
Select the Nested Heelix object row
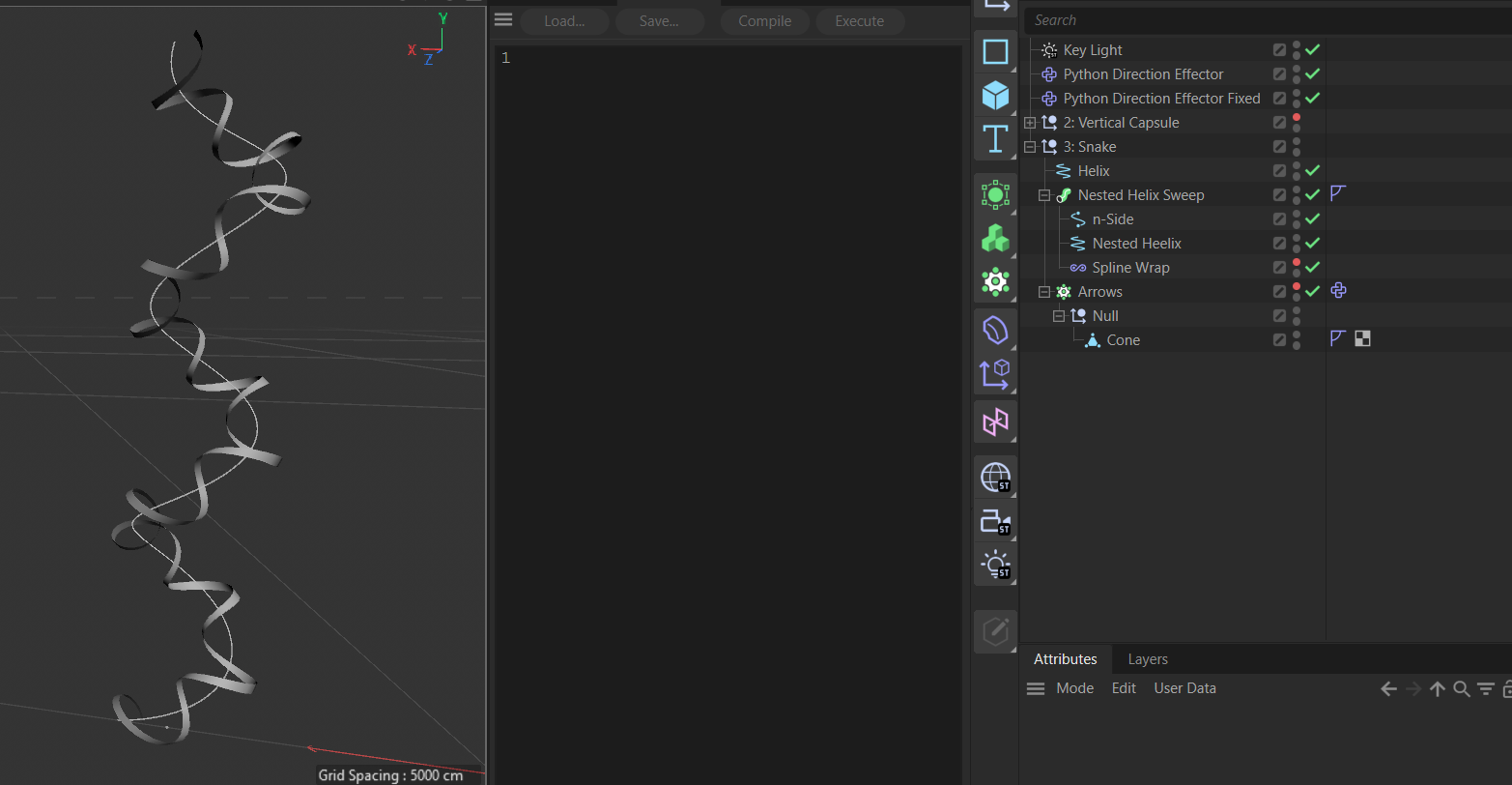click(x=1136, y=244)
